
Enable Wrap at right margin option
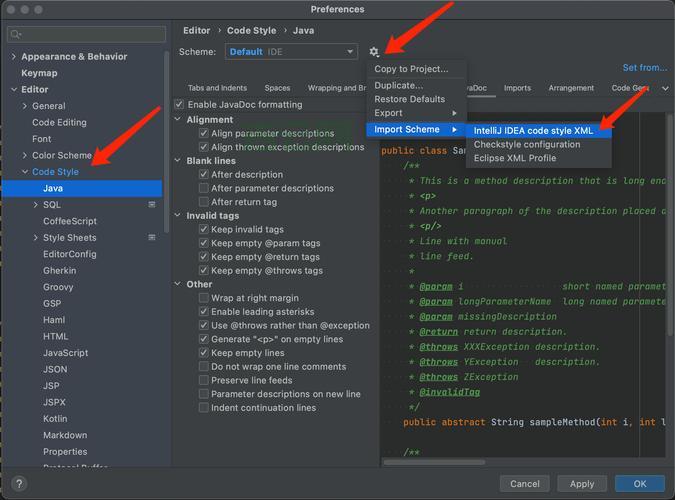[204, 298]
